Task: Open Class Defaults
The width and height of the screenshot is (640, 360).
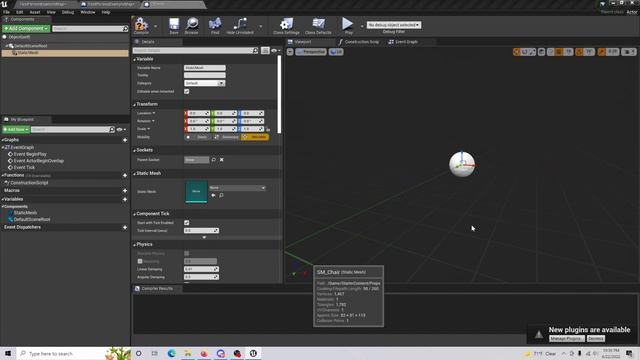Action: coord(318,26)
